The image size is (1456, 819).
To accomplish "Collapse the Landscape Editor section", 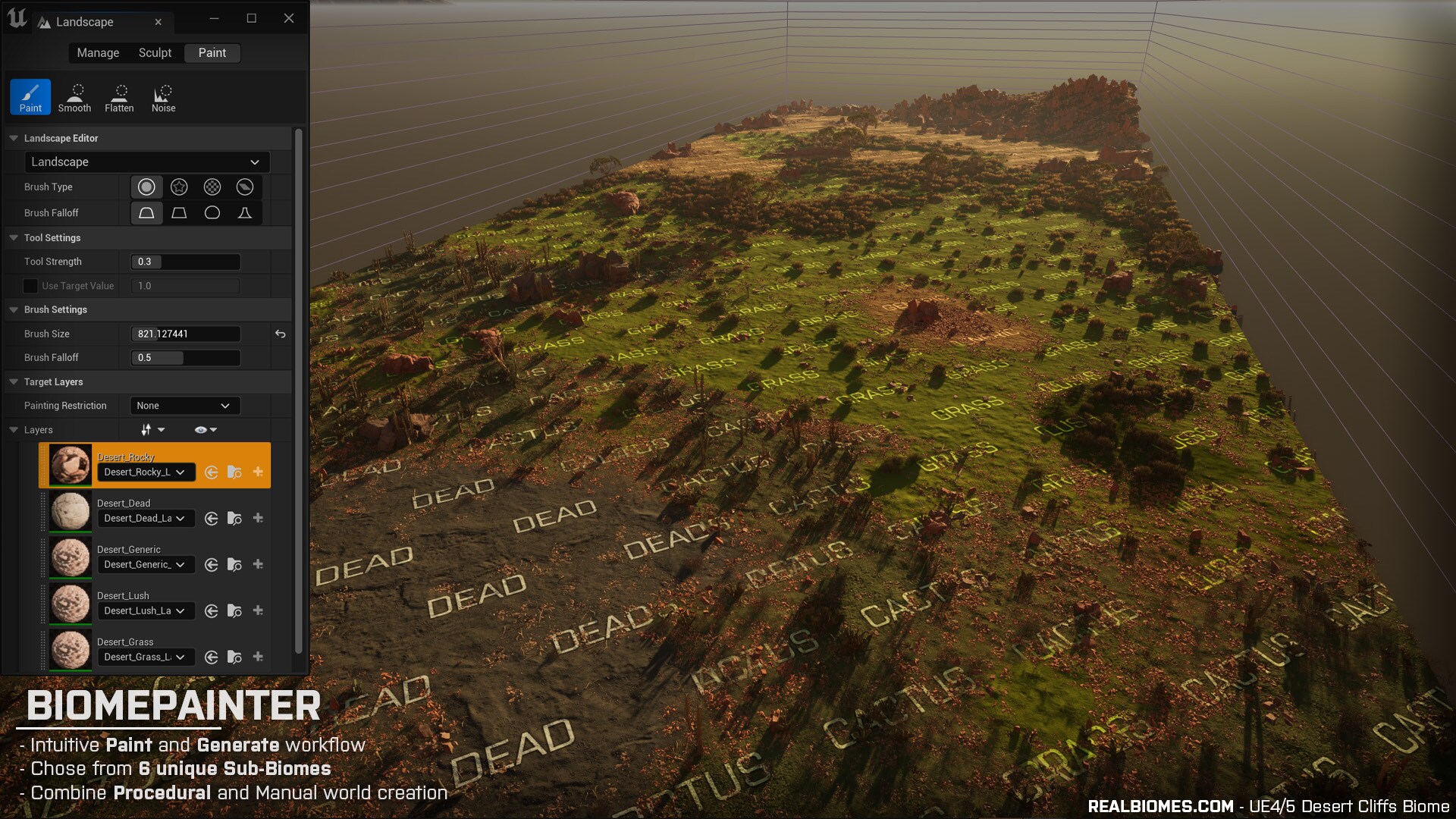I will (12, 138).
